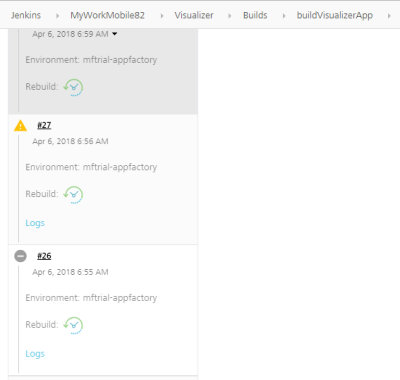Navigate to the Builds breadcrumb
This screenshot has height=380, width=400.
point(255,15)
